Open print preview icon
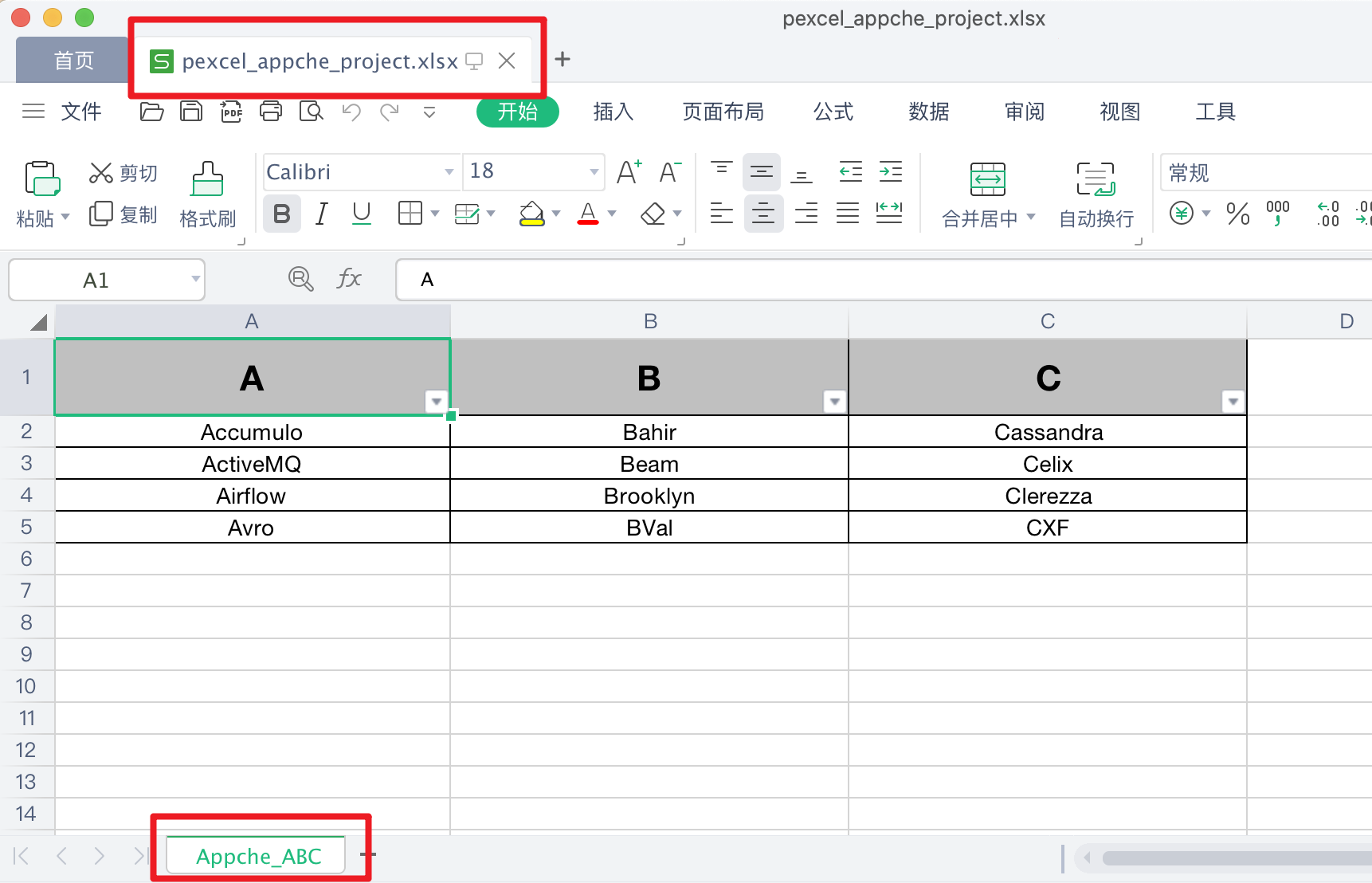The width and height of the screenshot is (1372, 883). click(312, 112)
